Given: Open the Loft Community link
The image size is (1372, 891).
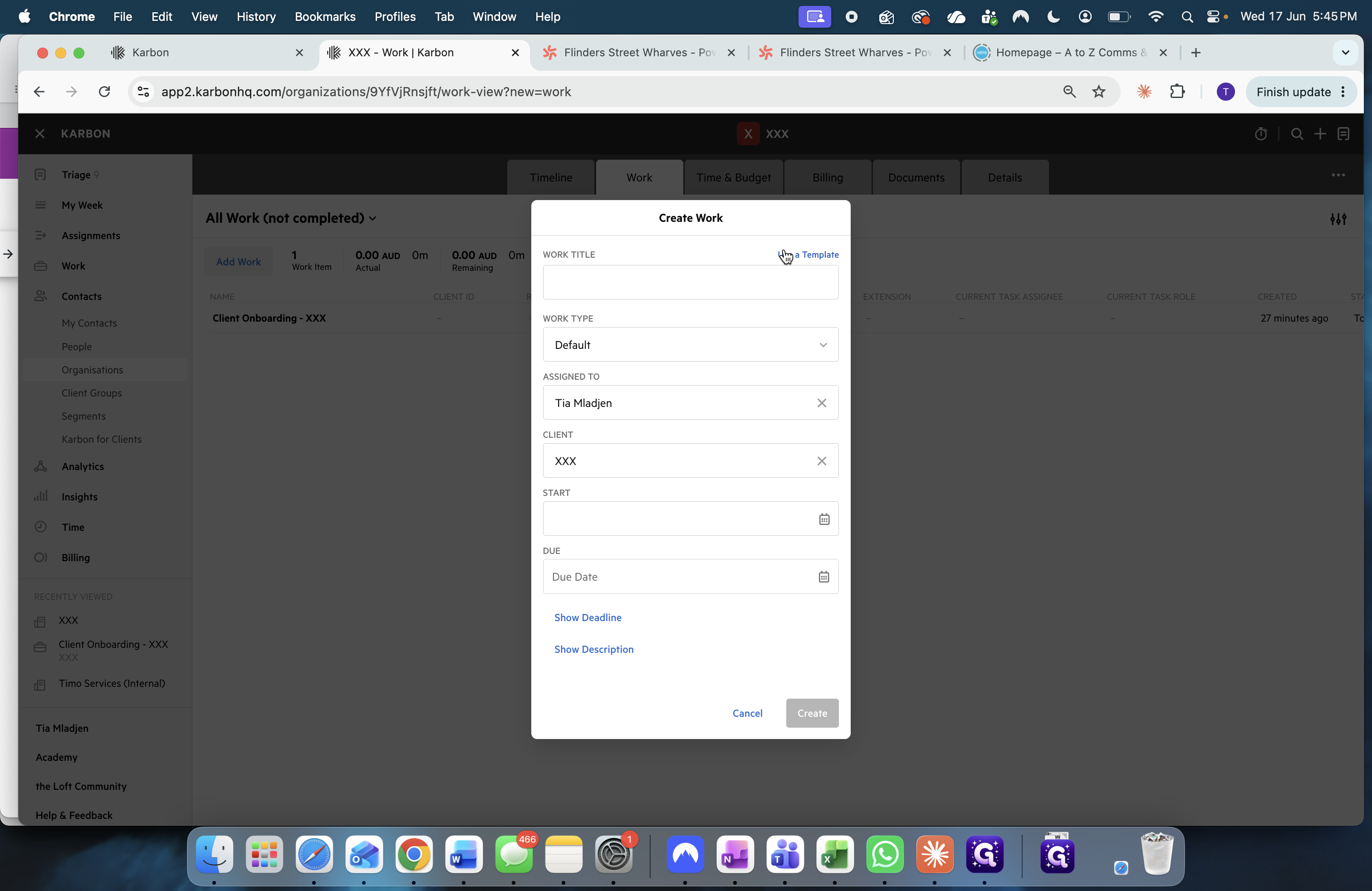Looking at the screenshot, I should 81,787.
